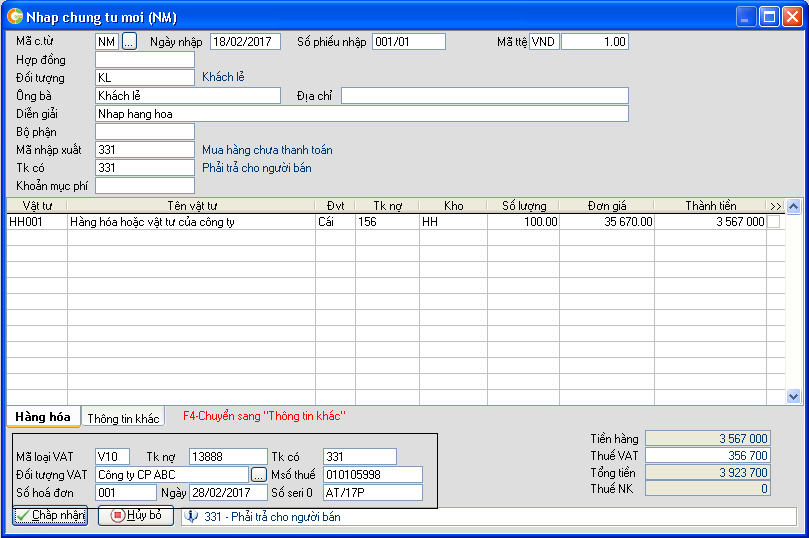Click the Số seri field AT/17P

[x=373, y=493]
